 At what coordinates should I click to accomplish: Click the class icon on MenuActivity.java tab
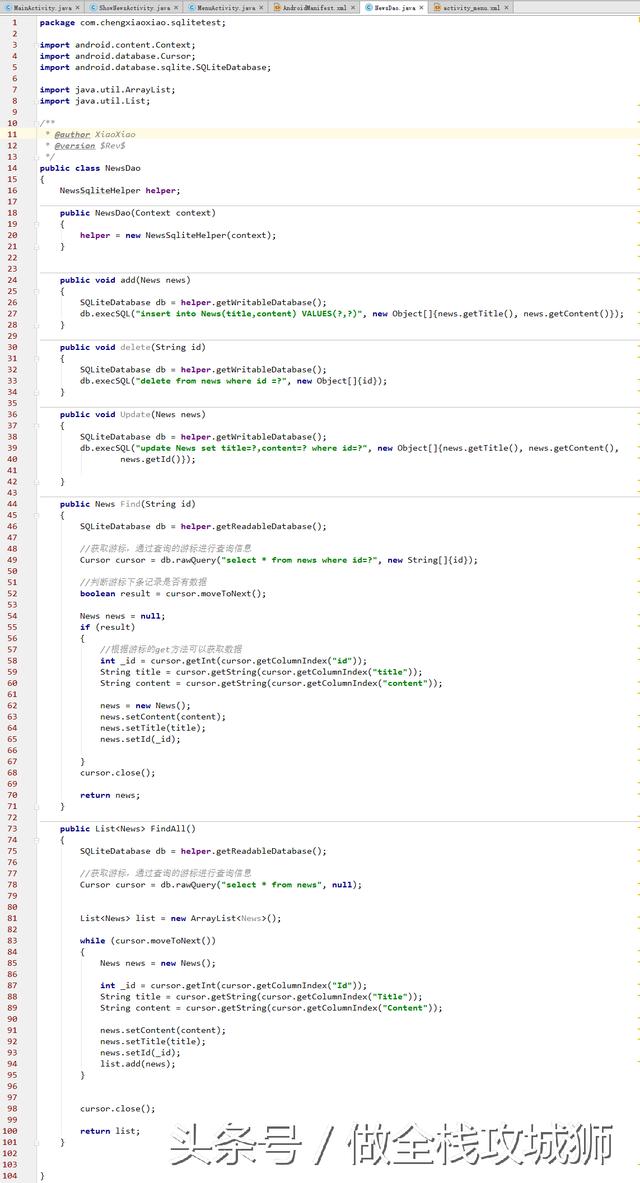click(192, 8)
